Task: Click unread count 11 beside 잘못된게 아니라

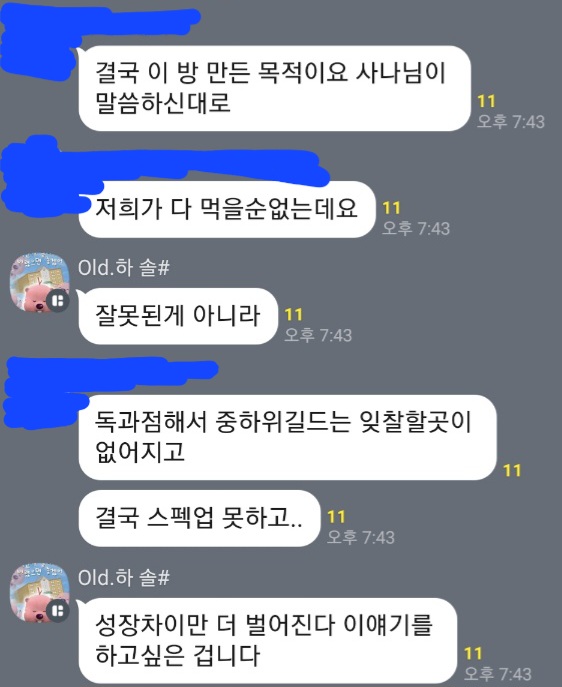Action: pos(293,315)
